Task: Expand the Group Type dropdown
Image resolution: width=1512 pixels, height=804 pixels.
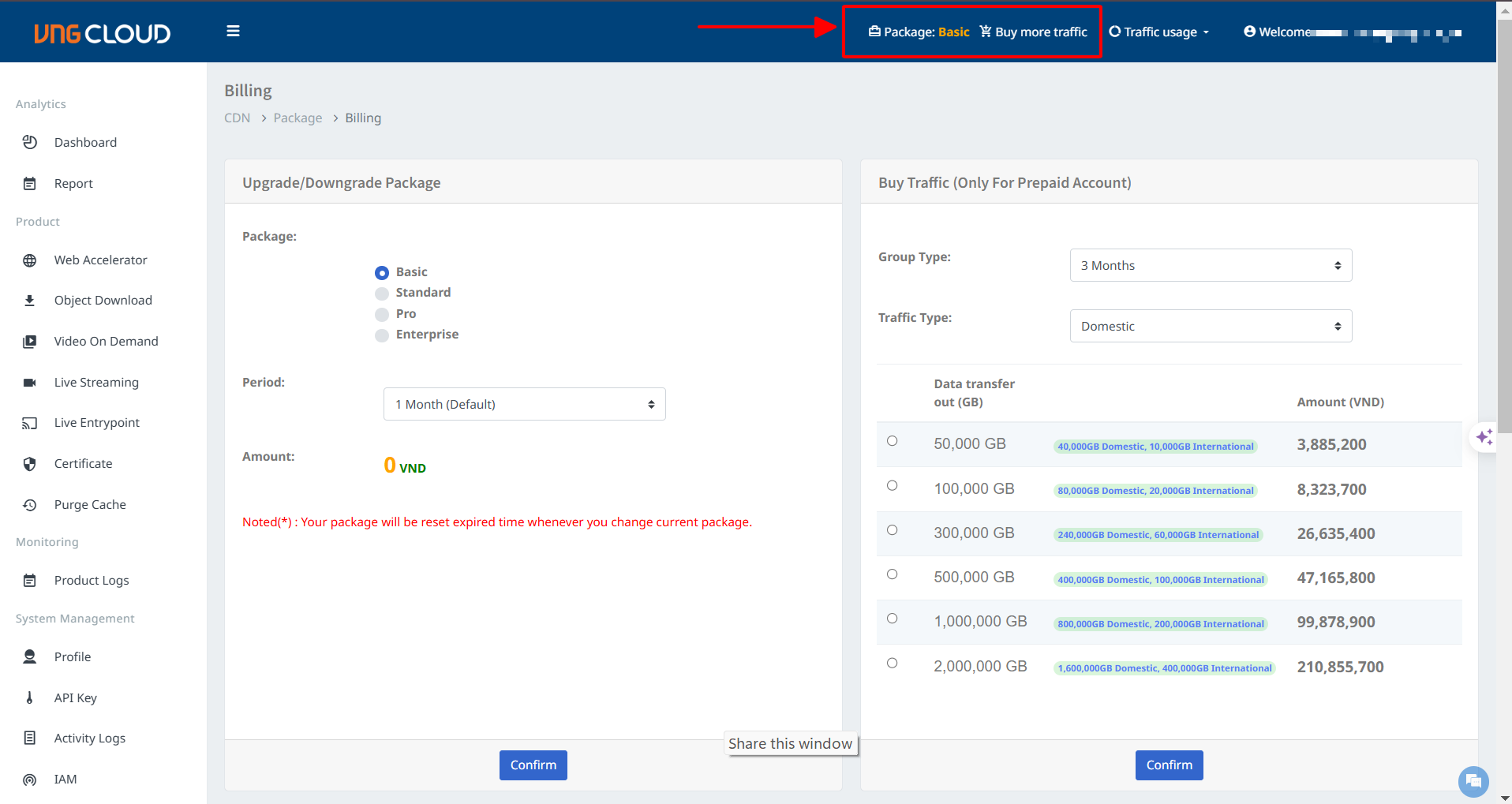Action: [1210, 265]
